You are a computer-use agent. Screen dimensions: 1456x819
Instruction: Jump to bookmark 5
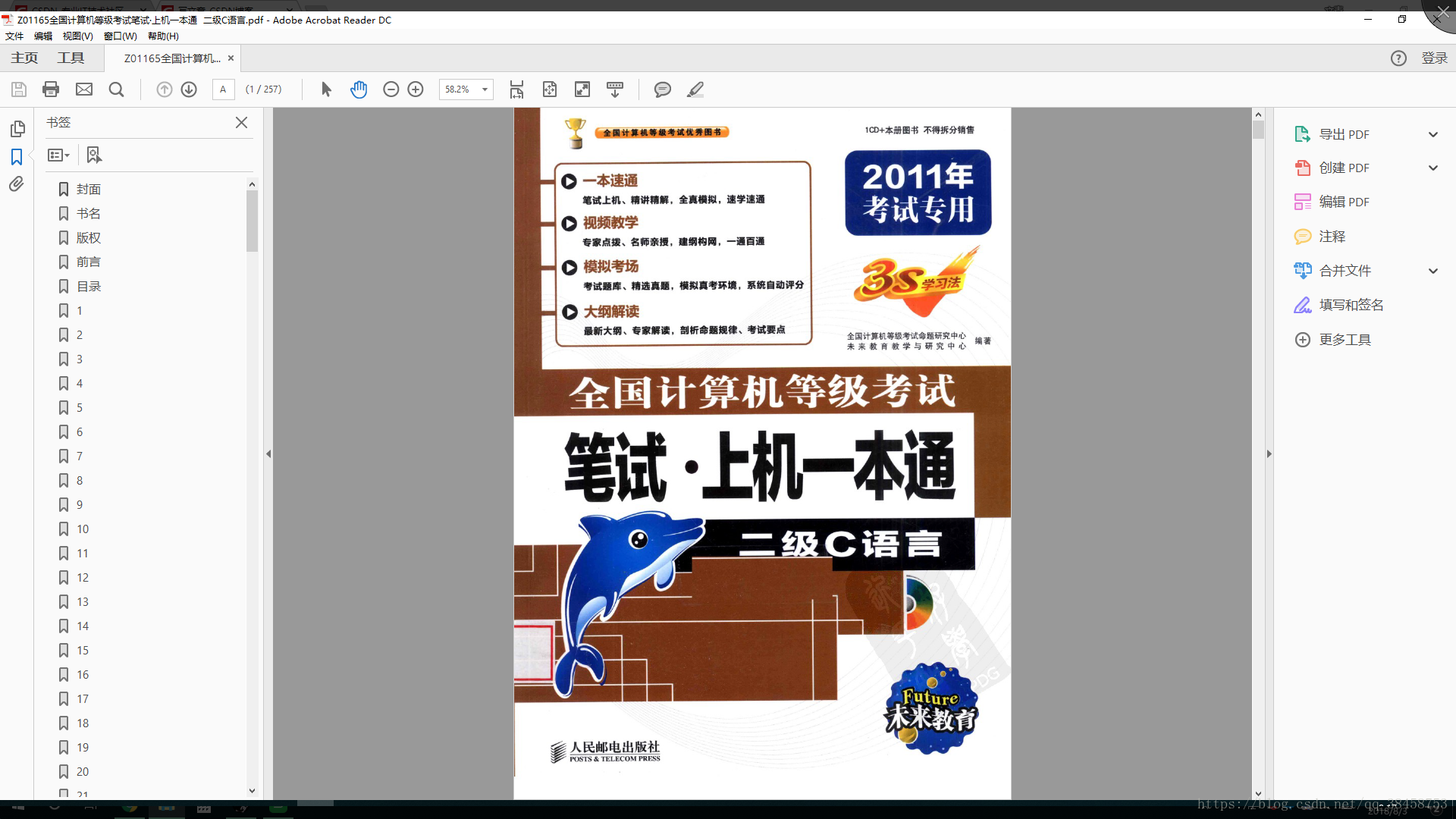(x=79, y=407)
